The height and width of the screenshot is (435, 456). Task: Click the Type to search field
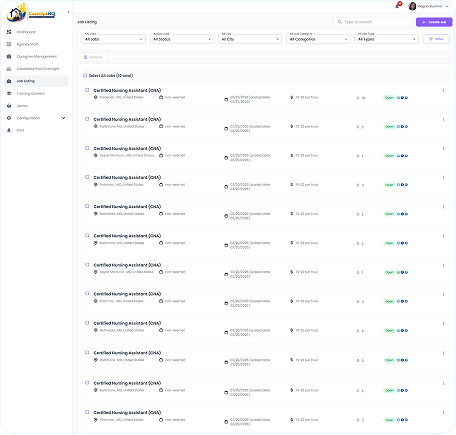pyautogui.click(x=372, y=22)
